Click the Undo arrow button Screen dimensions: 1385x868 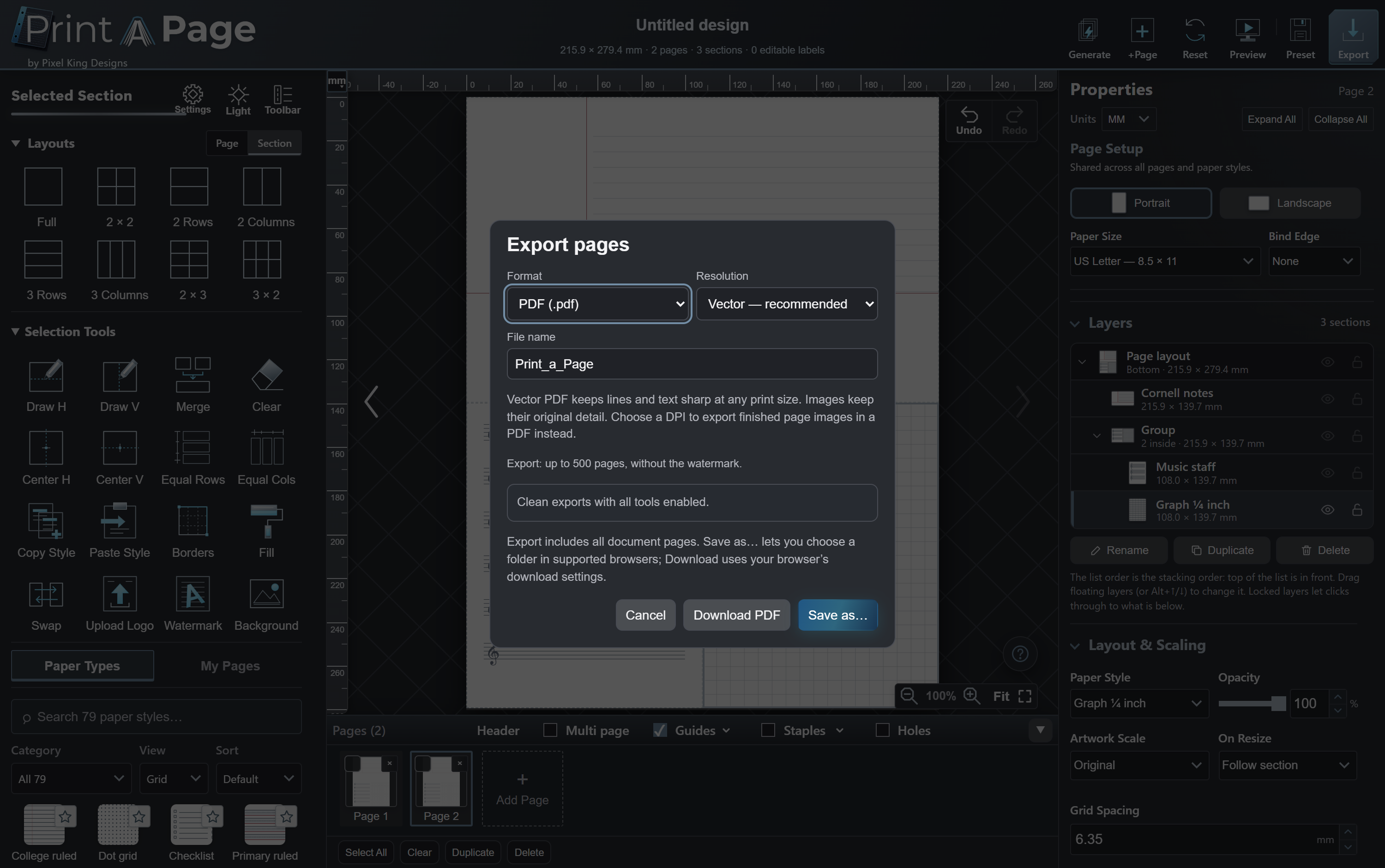pos(969,121)
